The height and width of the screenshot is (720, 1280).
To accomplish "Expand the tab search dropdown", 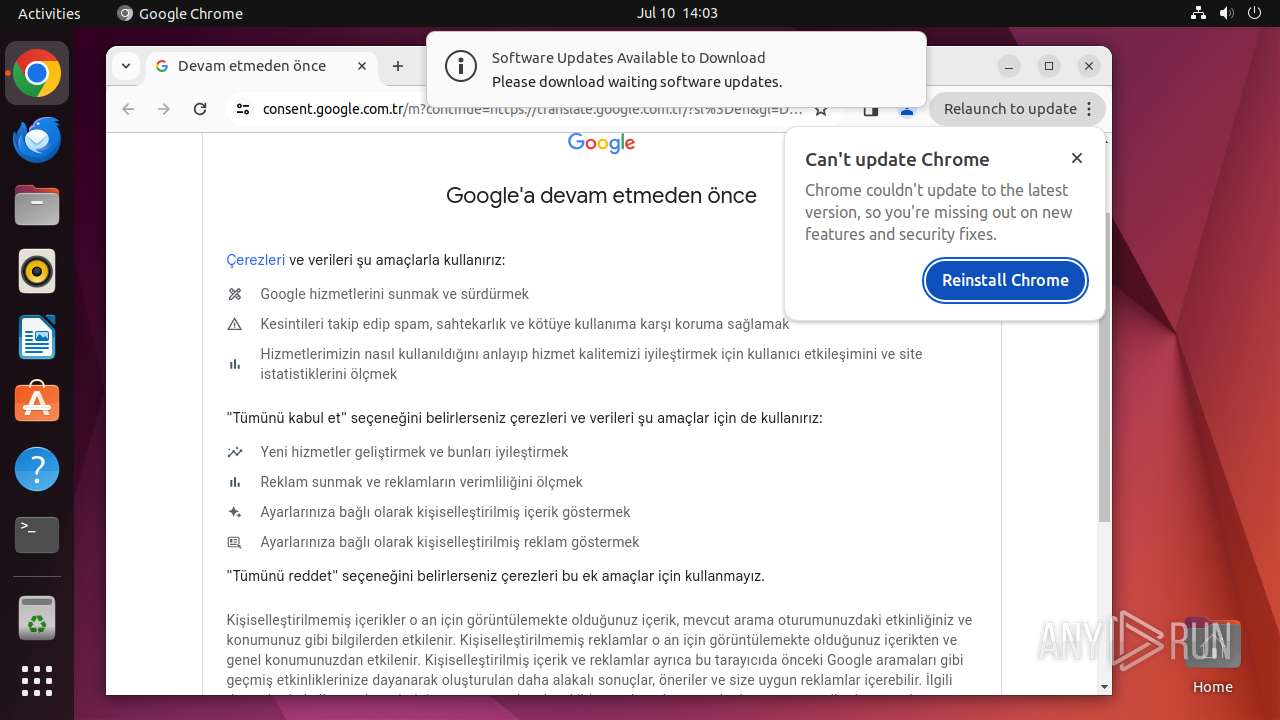I will 126,66.
